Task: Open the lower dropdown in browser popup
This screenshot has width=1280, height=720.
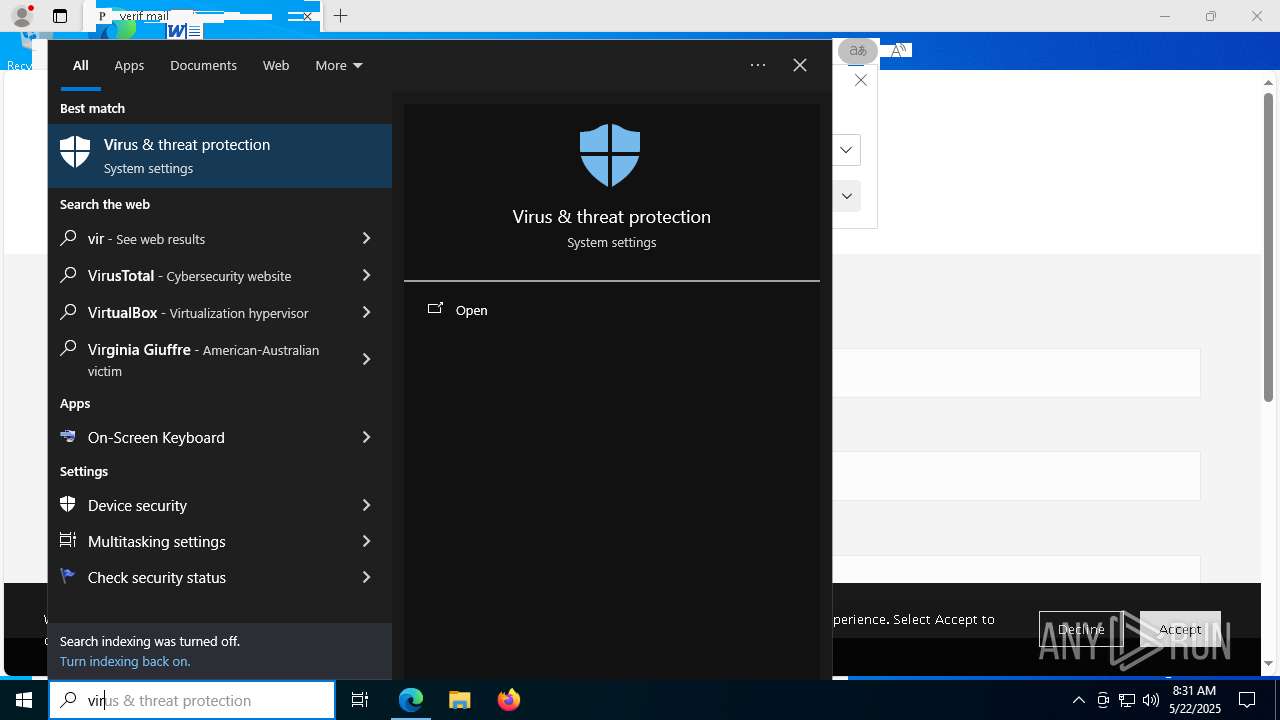Action: [x=846, y=196]
